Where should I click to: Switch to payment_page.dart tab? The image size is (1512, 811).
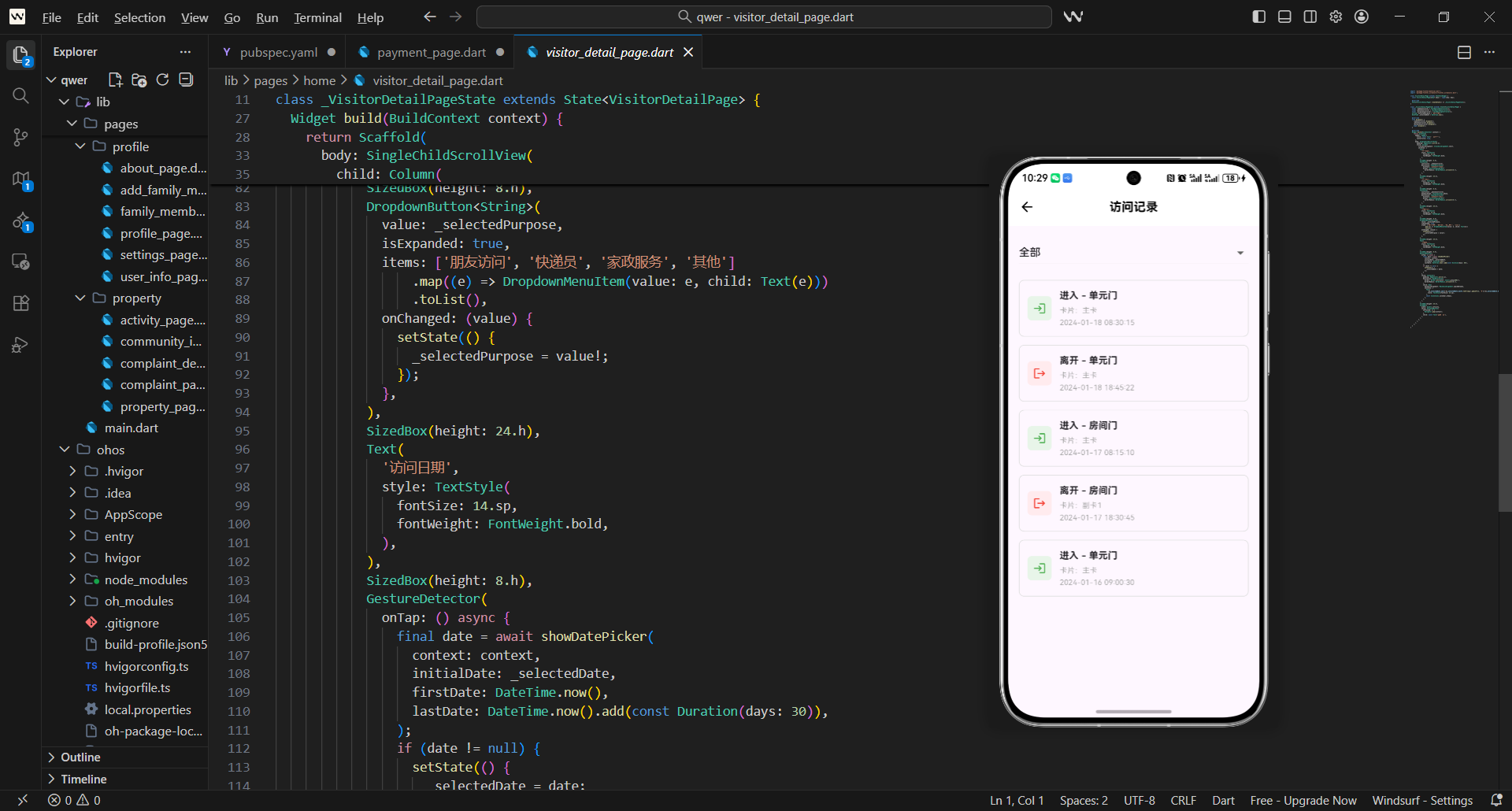pyautogui.click(x=431, y=52)
